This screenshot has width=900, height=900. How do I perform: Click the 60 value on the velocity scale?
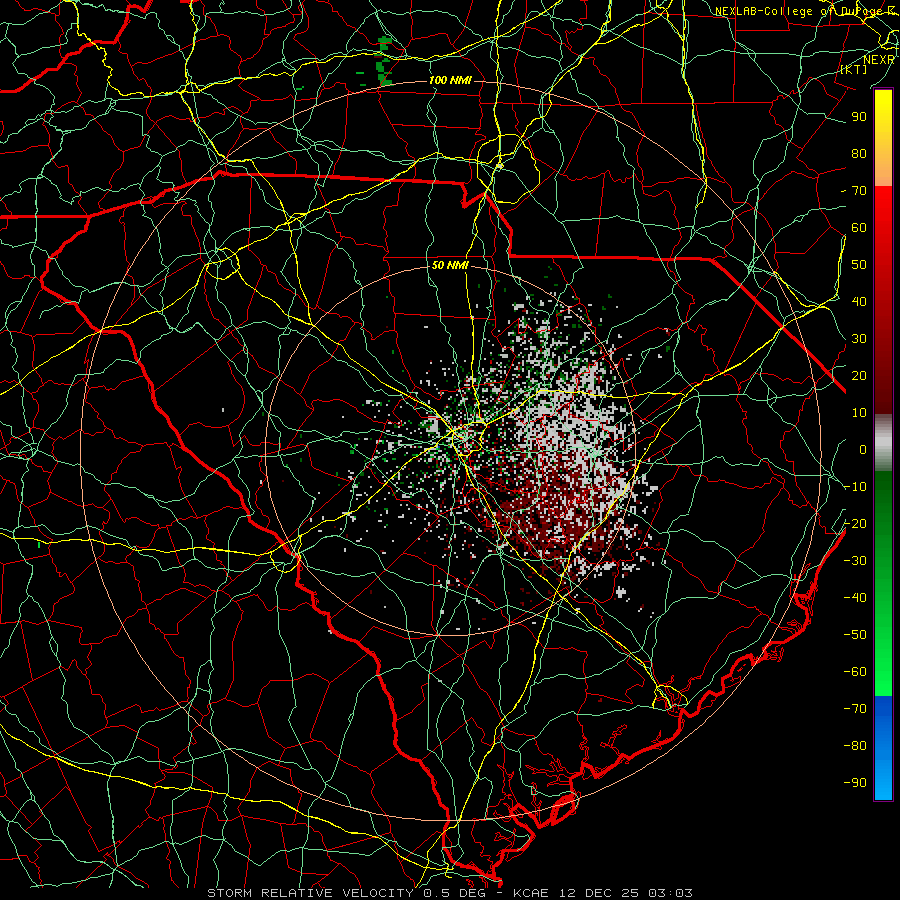click(859, 227)
